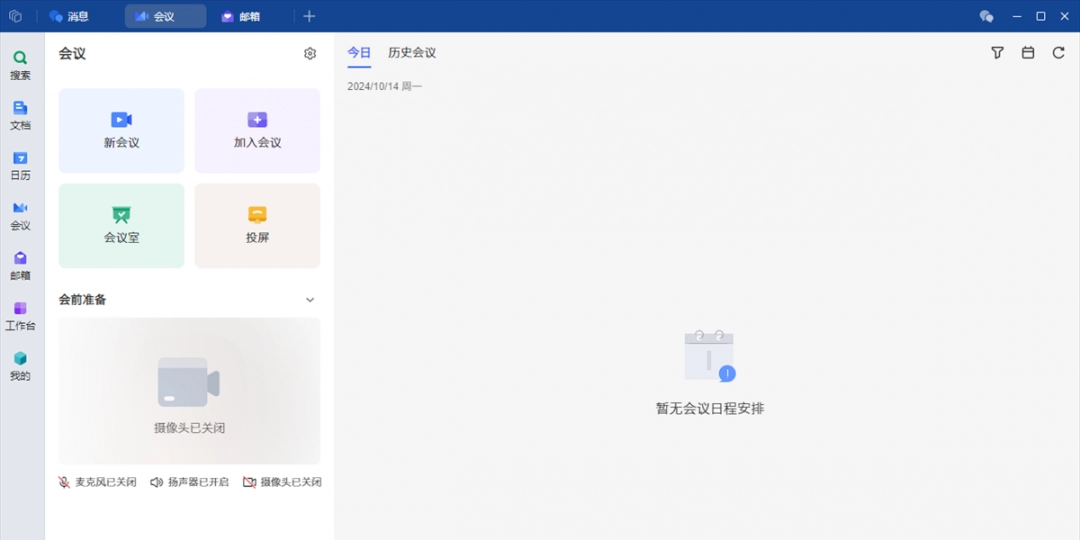Collapse the 会前准备 section

[310, 300]
